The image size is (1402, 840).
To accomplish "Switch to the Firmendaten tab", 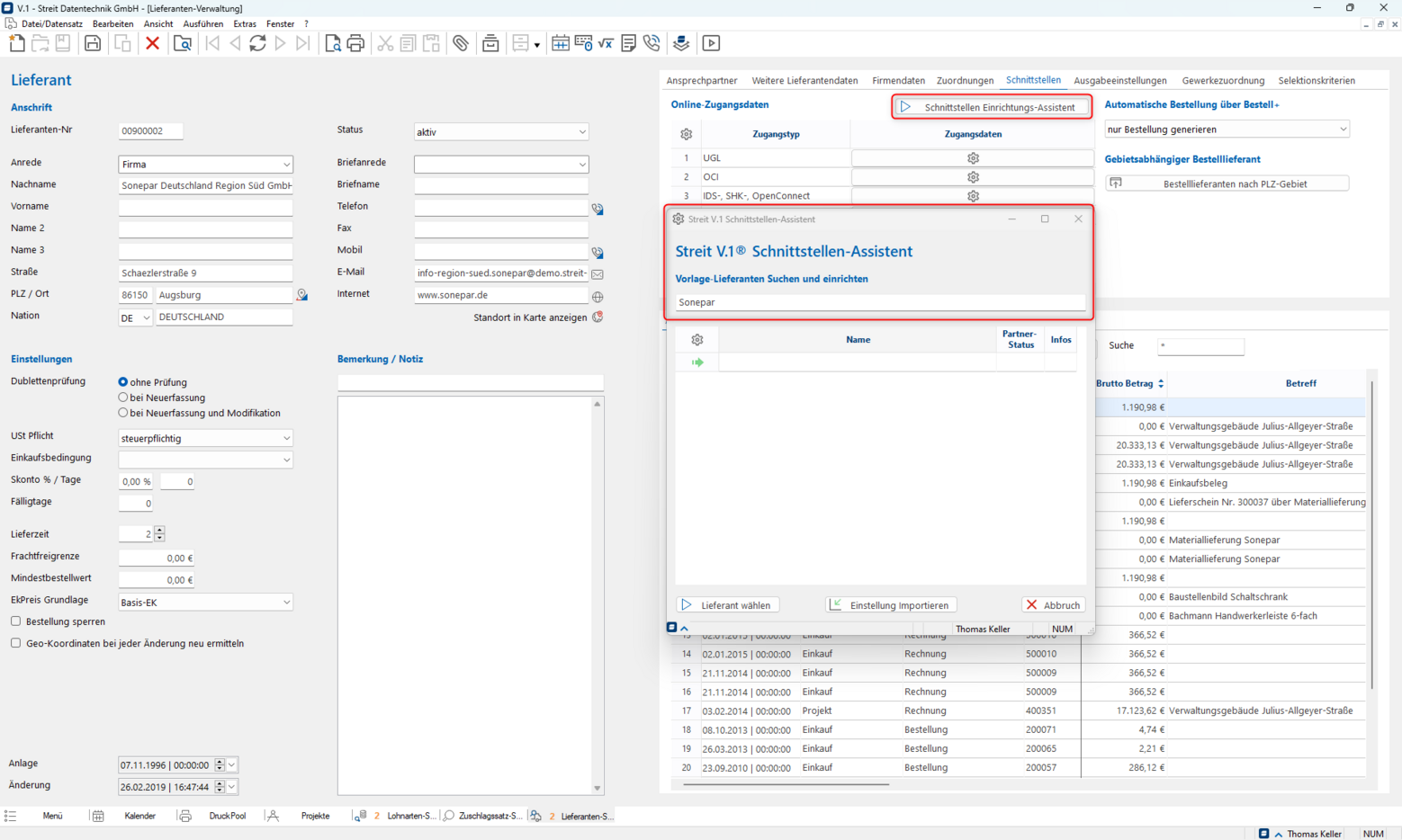I will 898,81.
